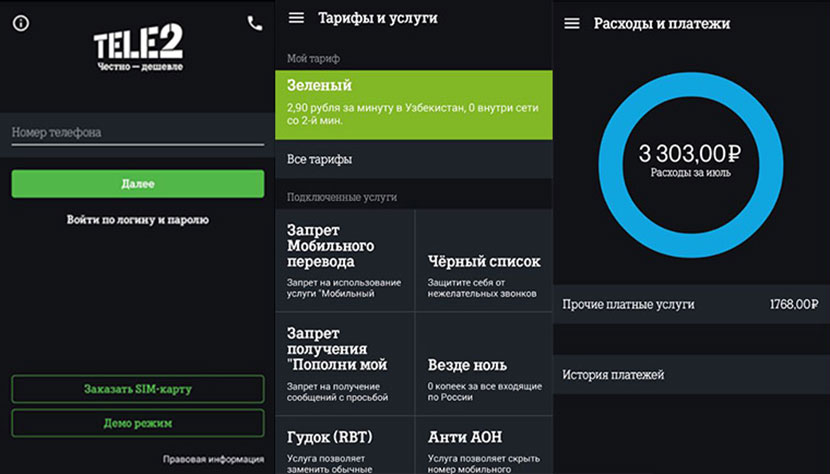Screen dimensions: 830x474
Task: Open the Все тарифы list item
Action: pyautogui.click(x=413, y=159)
